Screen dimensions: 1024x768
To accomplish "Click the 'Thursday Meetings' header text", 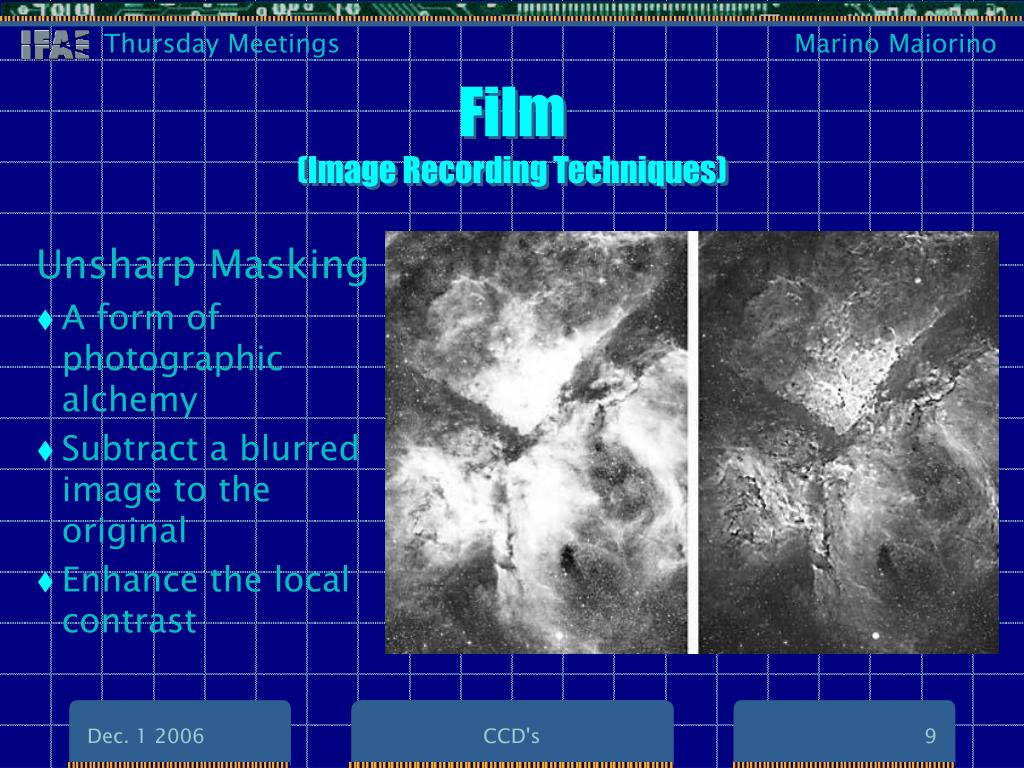I will (x=223, y=44).
